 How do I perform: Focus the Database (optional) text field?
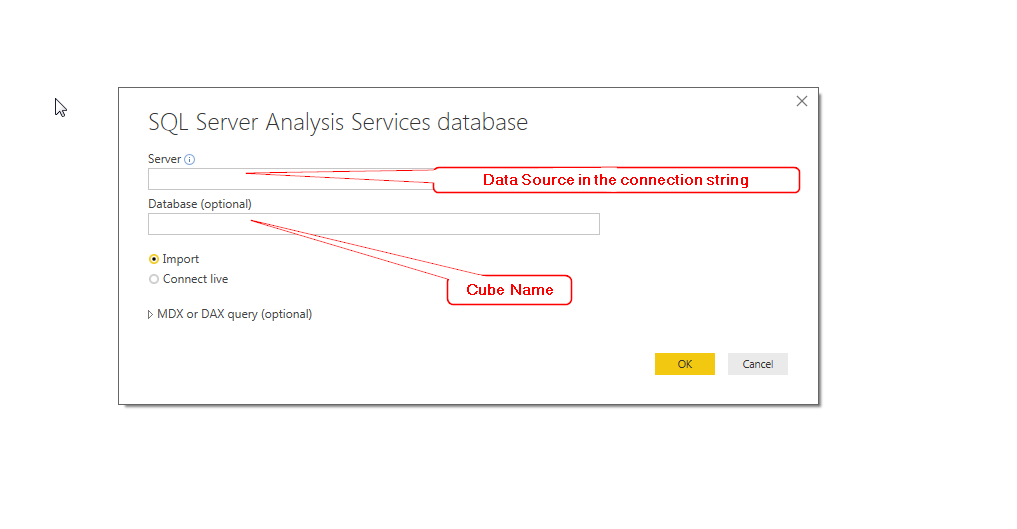[x=374, y=224]
